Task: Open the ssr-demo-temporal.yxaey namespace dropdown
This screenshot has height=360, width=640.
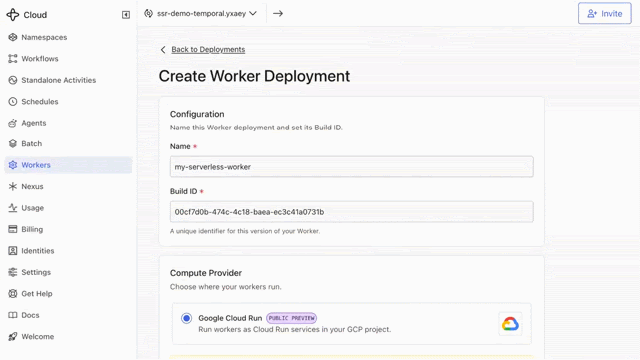Action: pyautogui.click(x=200, y=13)
